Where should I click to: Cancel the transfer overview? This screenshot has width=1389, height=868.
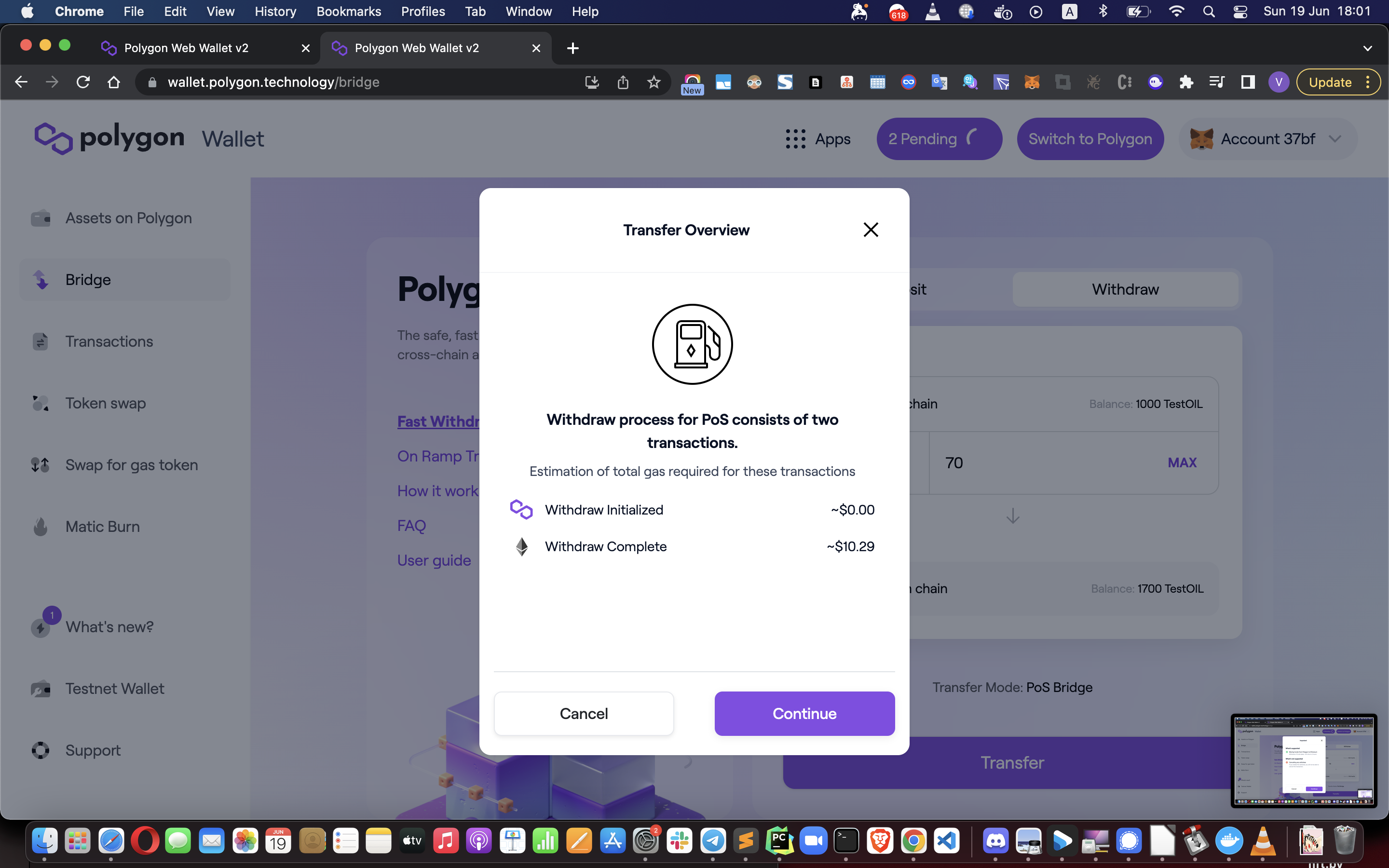[583, 714]
